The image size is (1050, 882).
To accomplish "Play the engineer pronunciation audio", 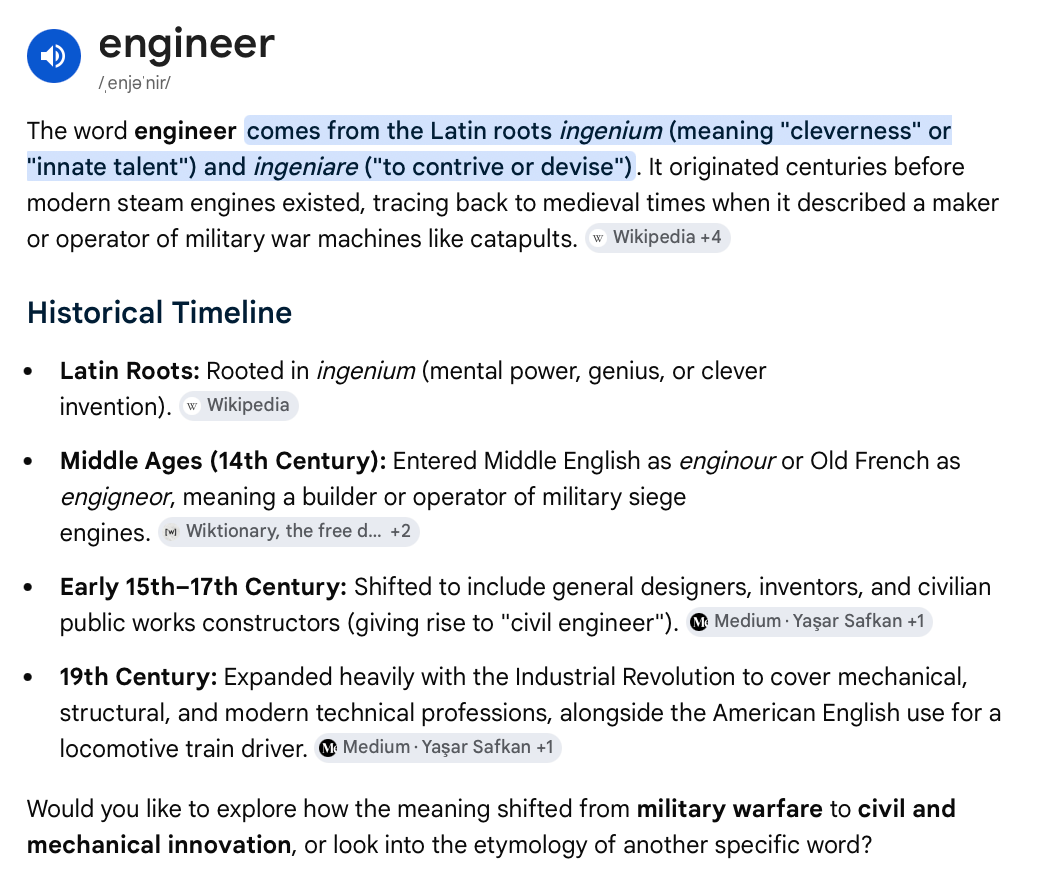I will [54, 56].
